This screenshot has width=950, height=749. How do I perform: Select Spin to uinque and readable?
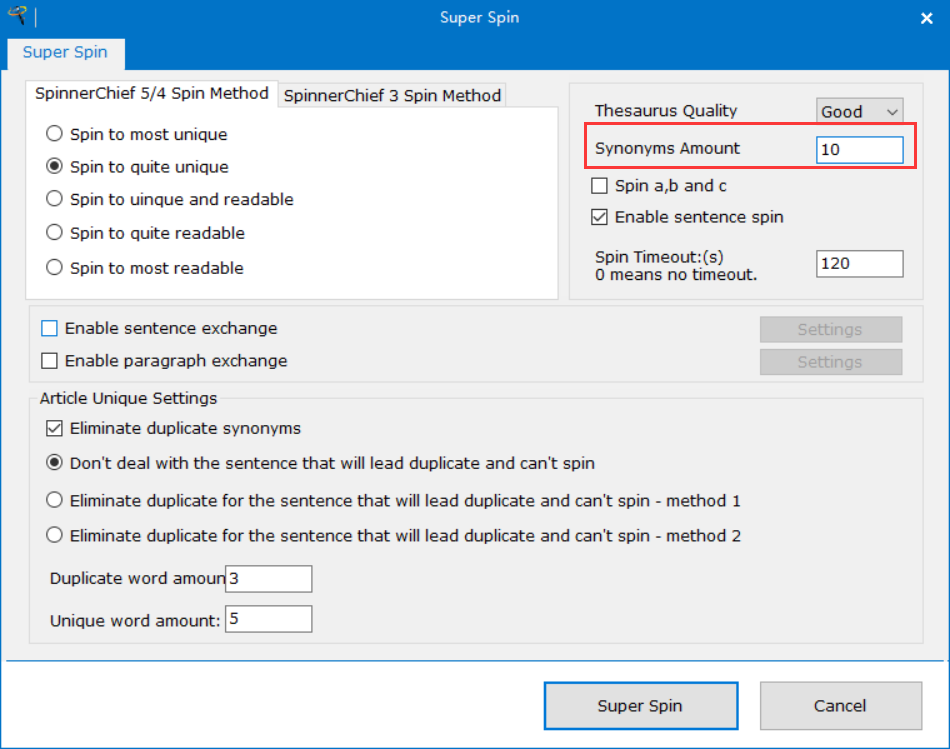click(54, 199)
